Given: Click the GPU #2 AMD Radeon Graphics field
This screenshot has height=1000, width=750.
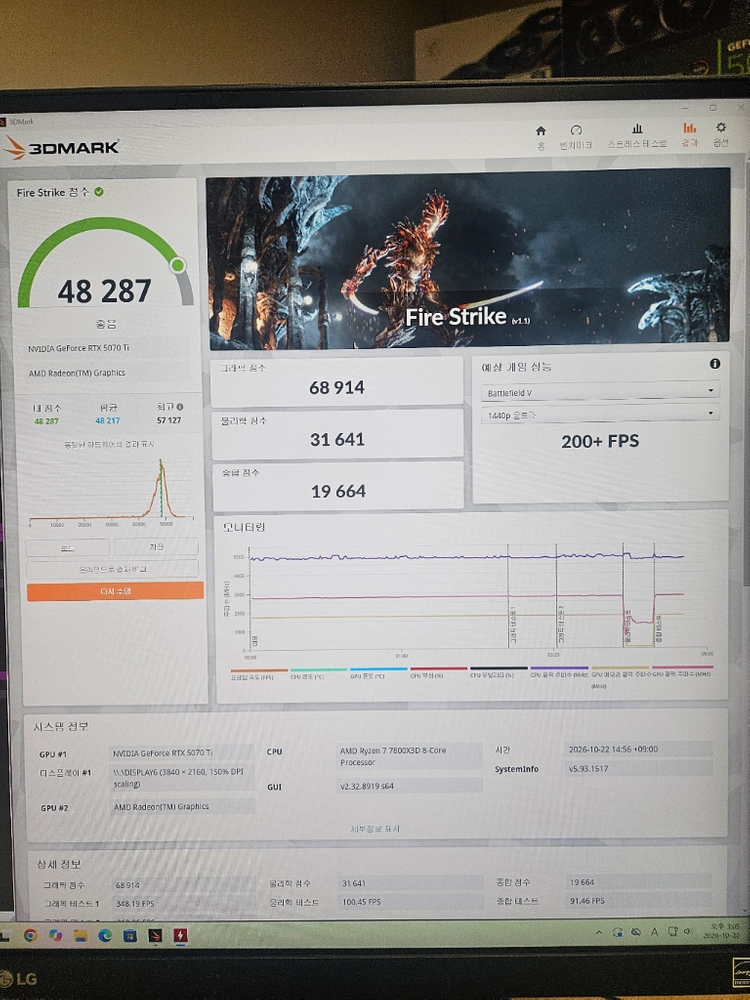Looking at the screenshot, I should tap(182, 807).
